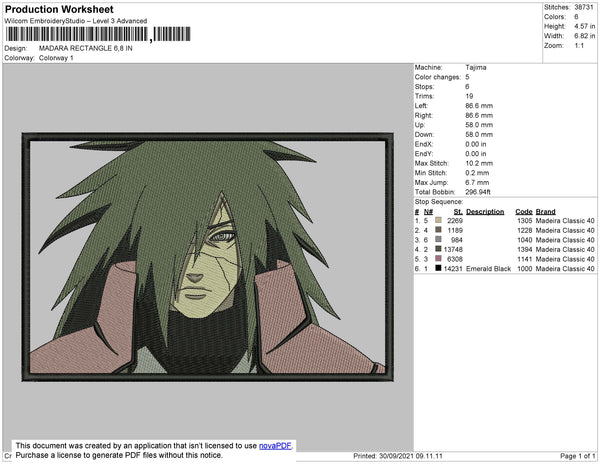600x464 pixels.
Task: Click the 'Emerald Black' description
Action: [488, 269]
